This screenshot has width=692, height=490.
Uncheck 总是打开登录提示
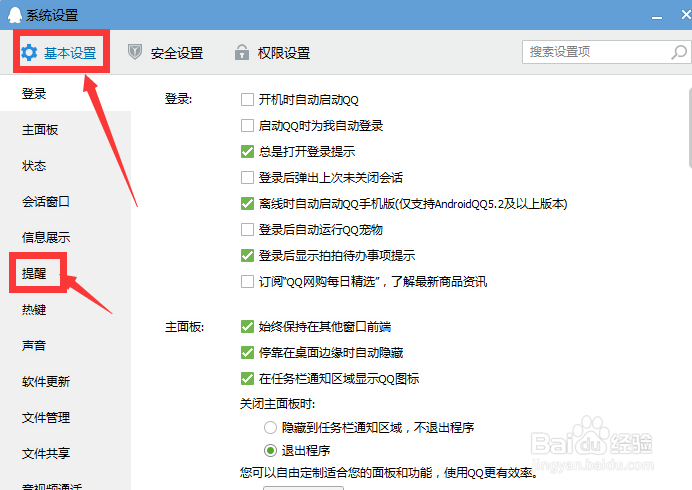(247, 151)
